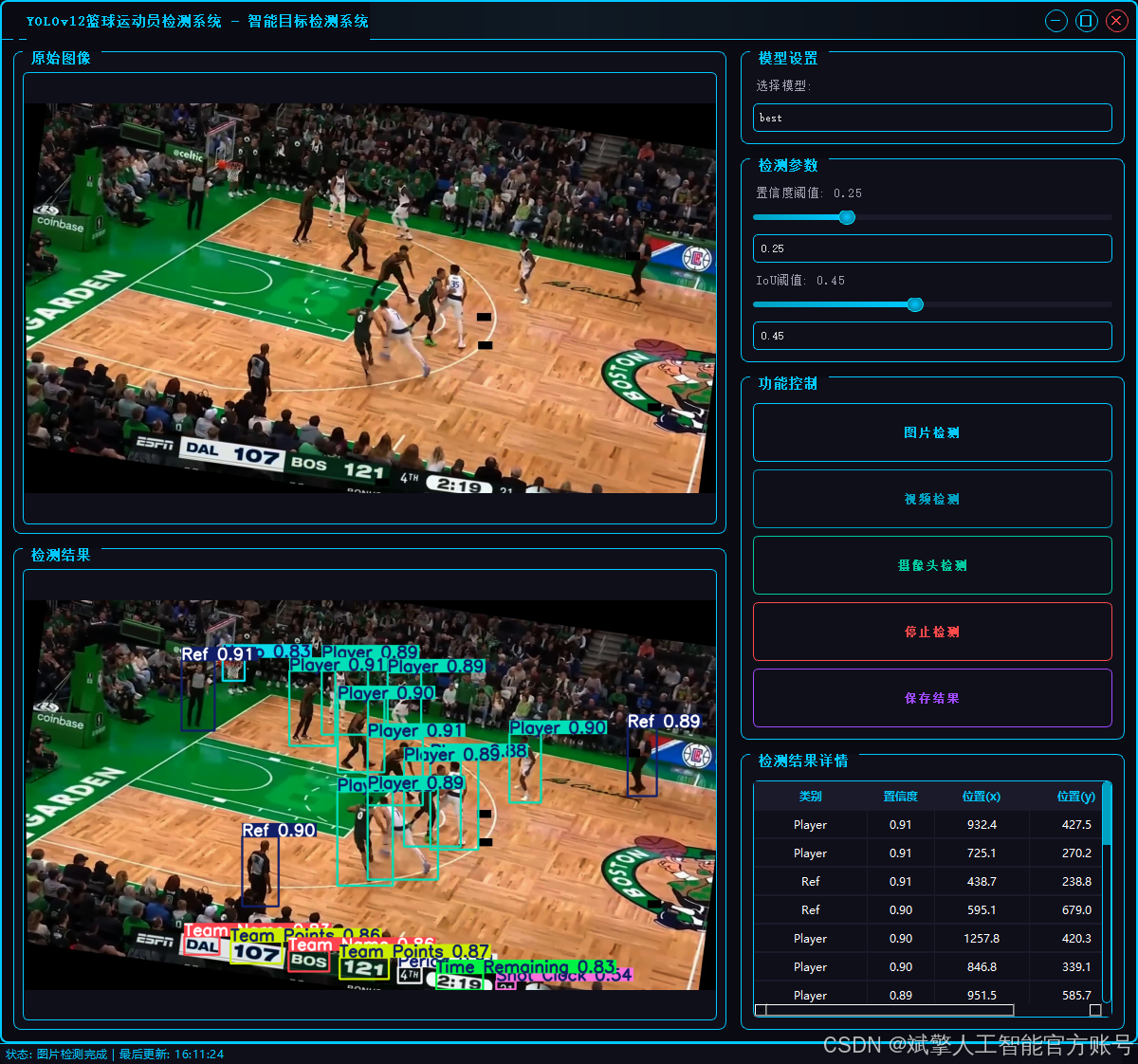Select the cell with value 1257.8

(982, 939)
